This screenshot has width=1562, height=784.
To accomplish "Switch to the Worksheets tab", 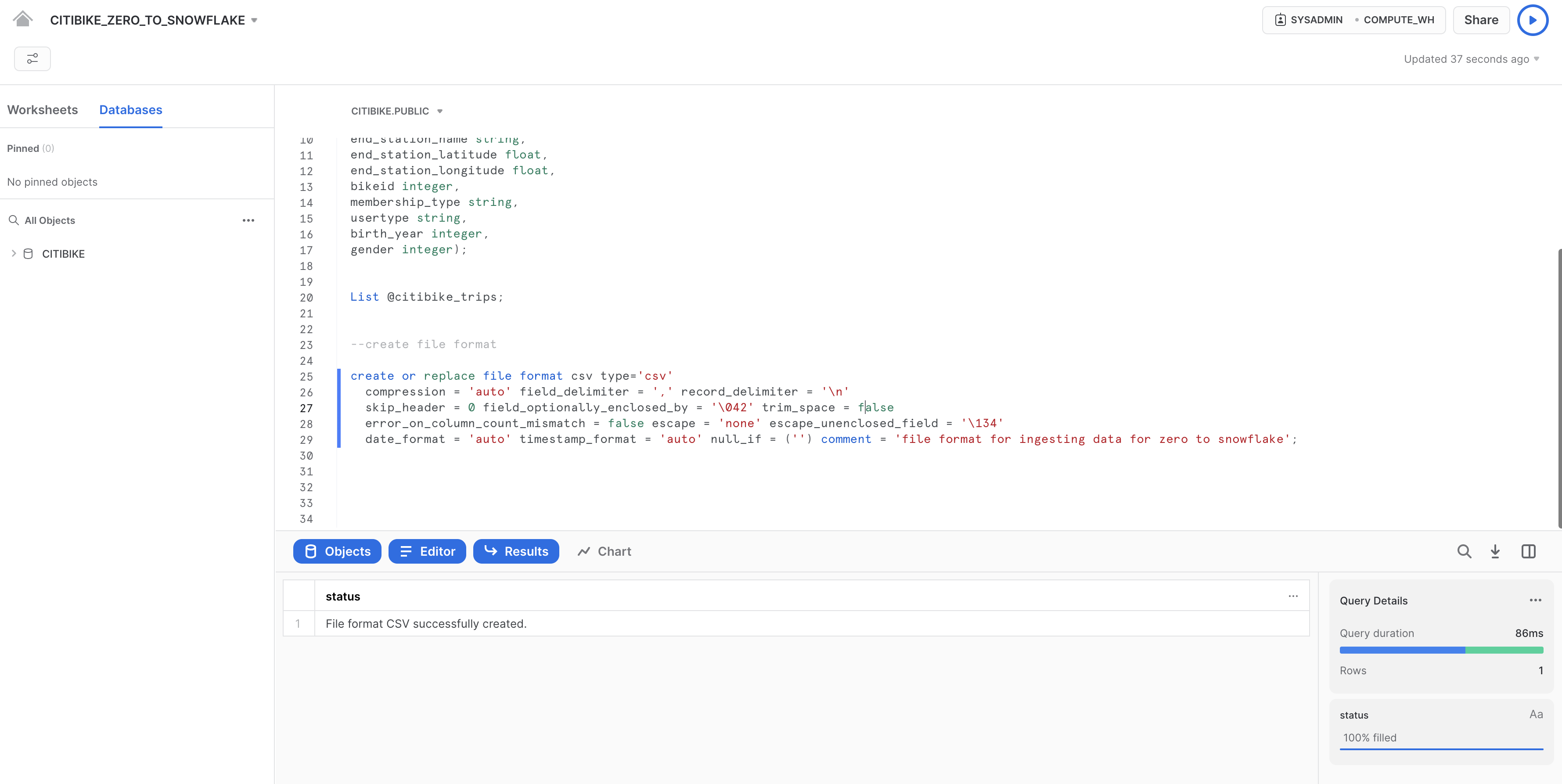I will 43,110.
